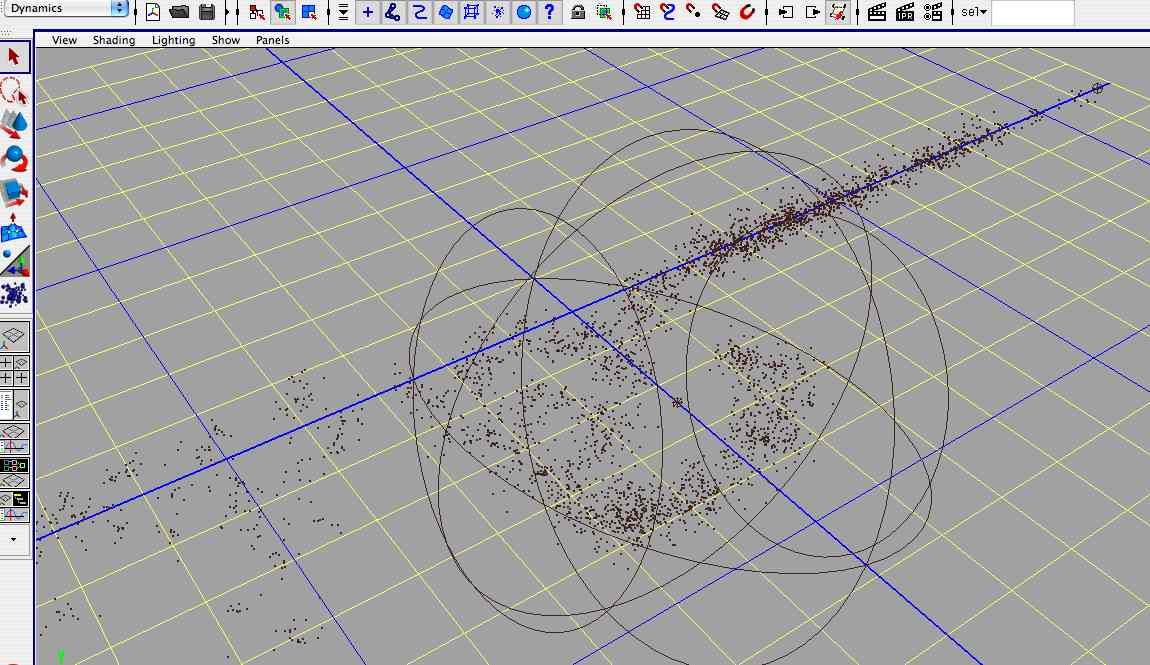Open the Panels menu
Screen dimensions: 1150x665
(x=272, y=40)
